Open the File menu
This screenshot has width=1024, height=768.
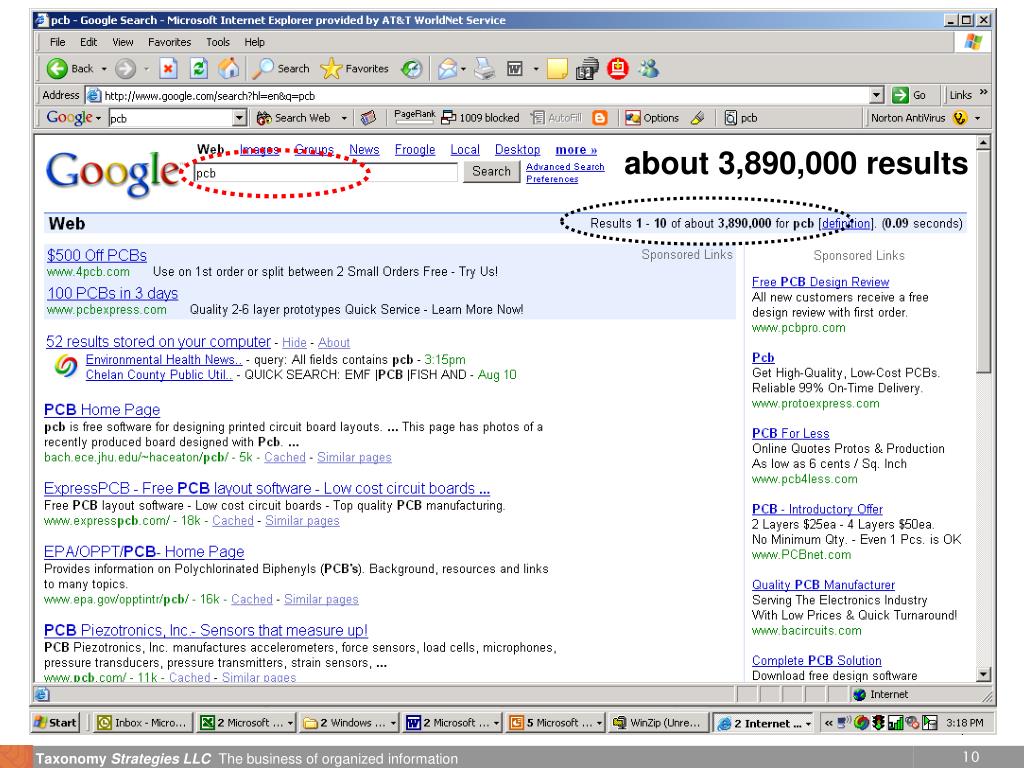57,42
